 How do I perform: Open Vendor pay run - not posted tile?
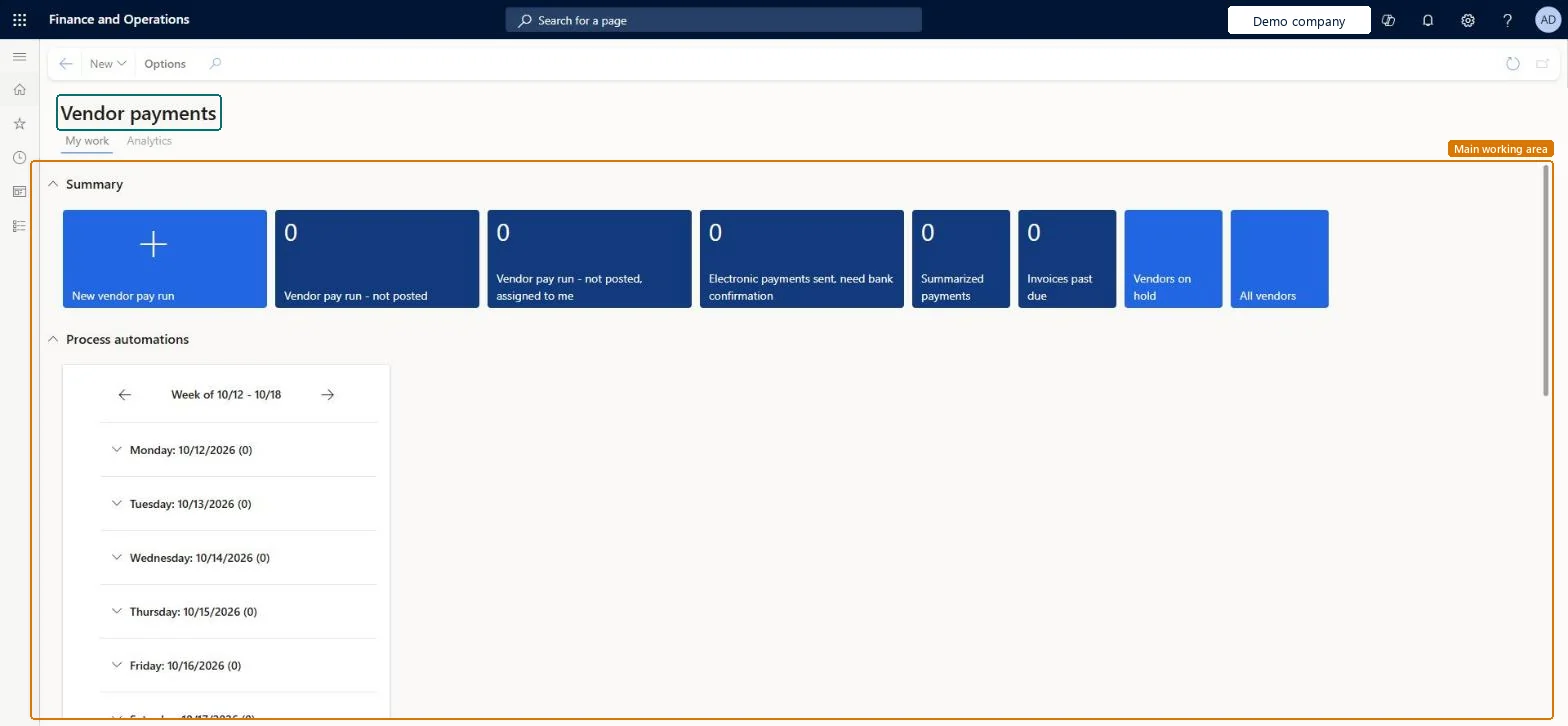[x=377, y=259]
